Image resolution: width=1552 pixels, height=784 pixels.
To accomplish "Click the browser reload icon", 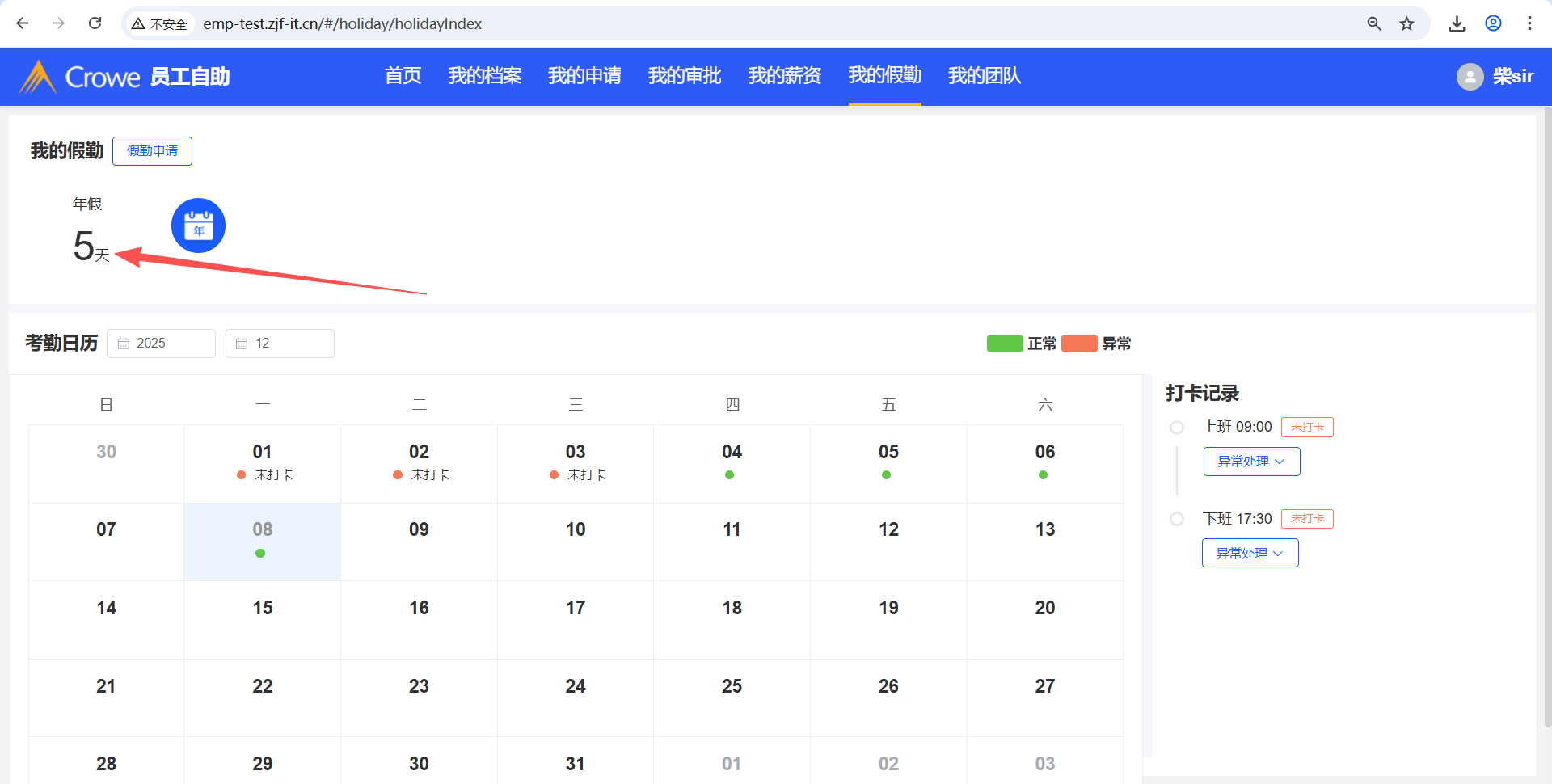I will click(x=95, y=23).
